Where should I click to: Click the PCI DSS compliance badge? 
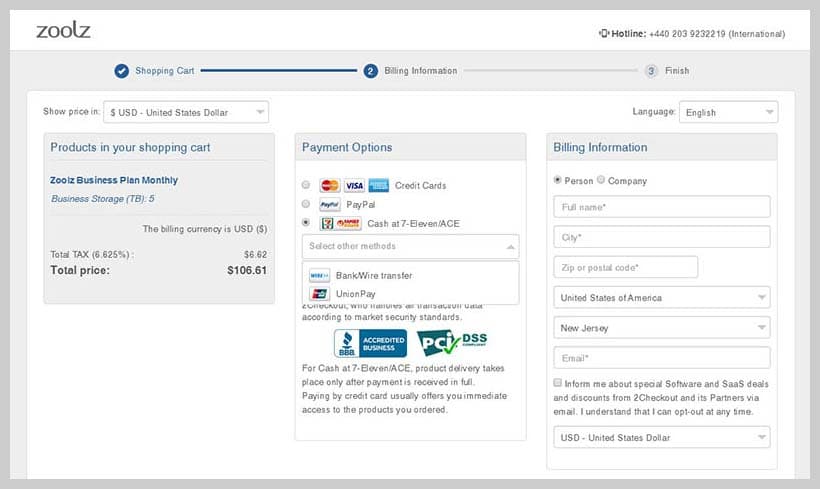(452, 343)
